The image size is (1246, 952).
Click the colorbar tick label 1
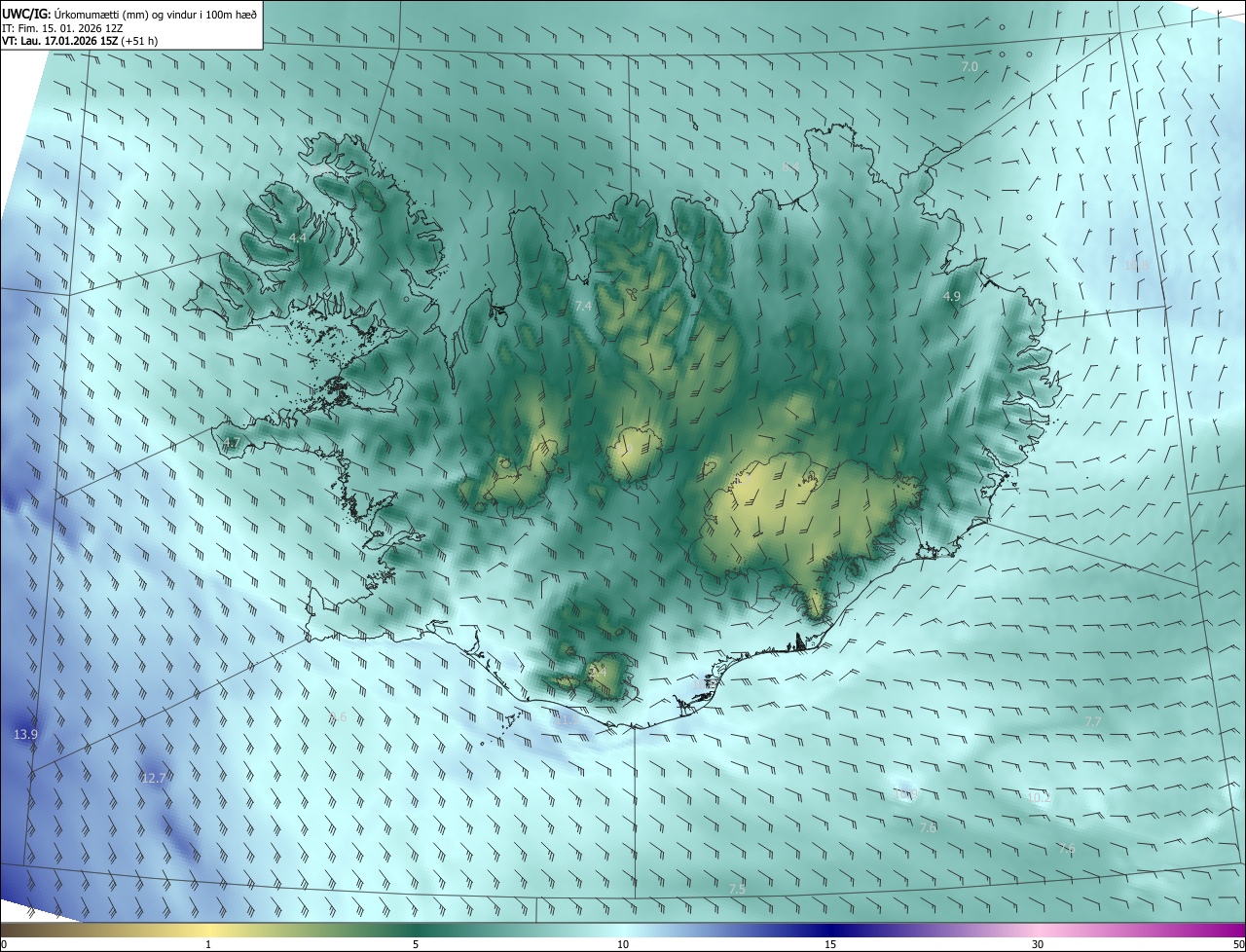coord(208,944)
